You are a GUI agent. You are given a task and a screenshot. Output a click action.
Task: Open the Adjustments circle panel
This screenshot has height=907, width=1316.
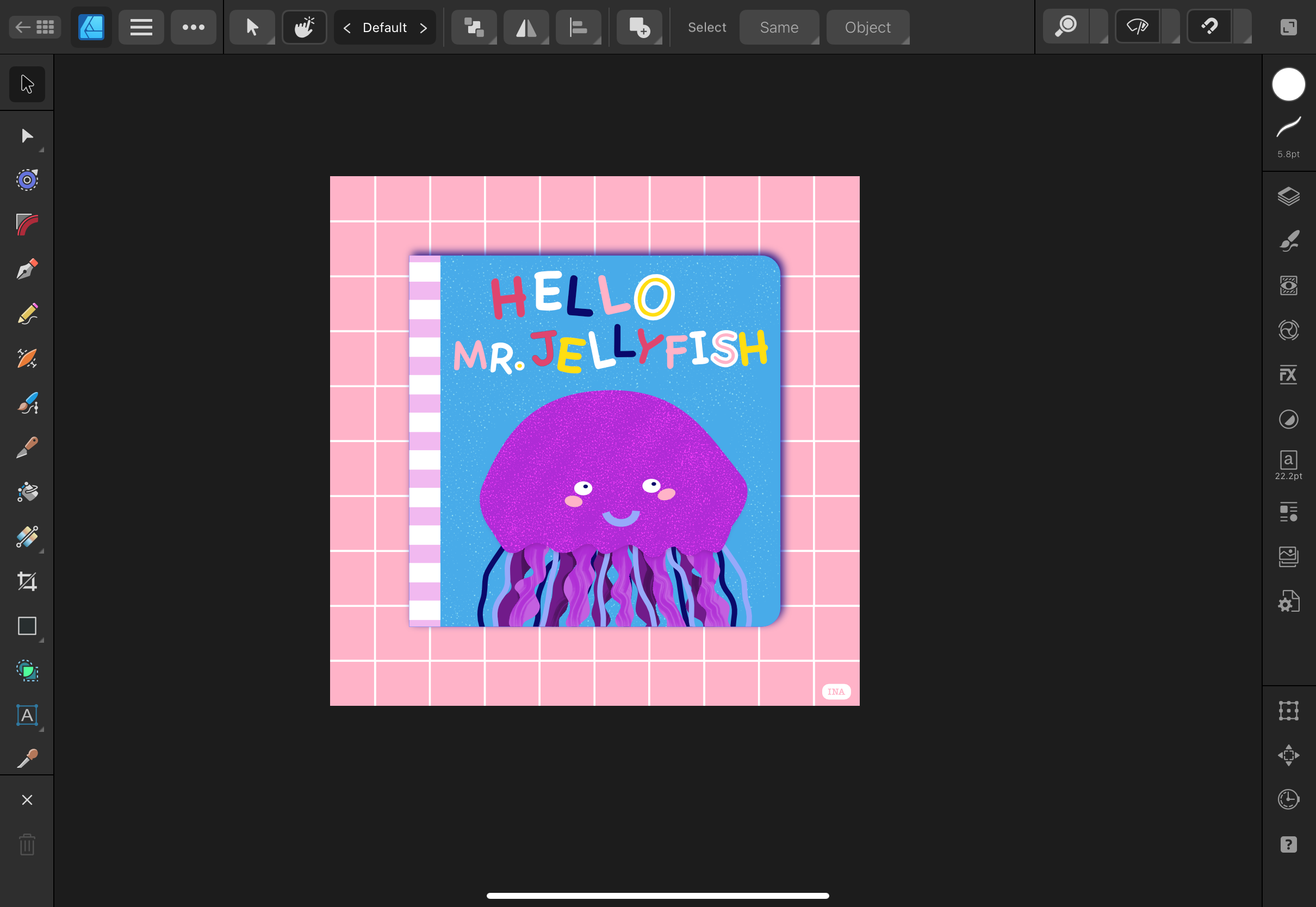point(1289,419)
